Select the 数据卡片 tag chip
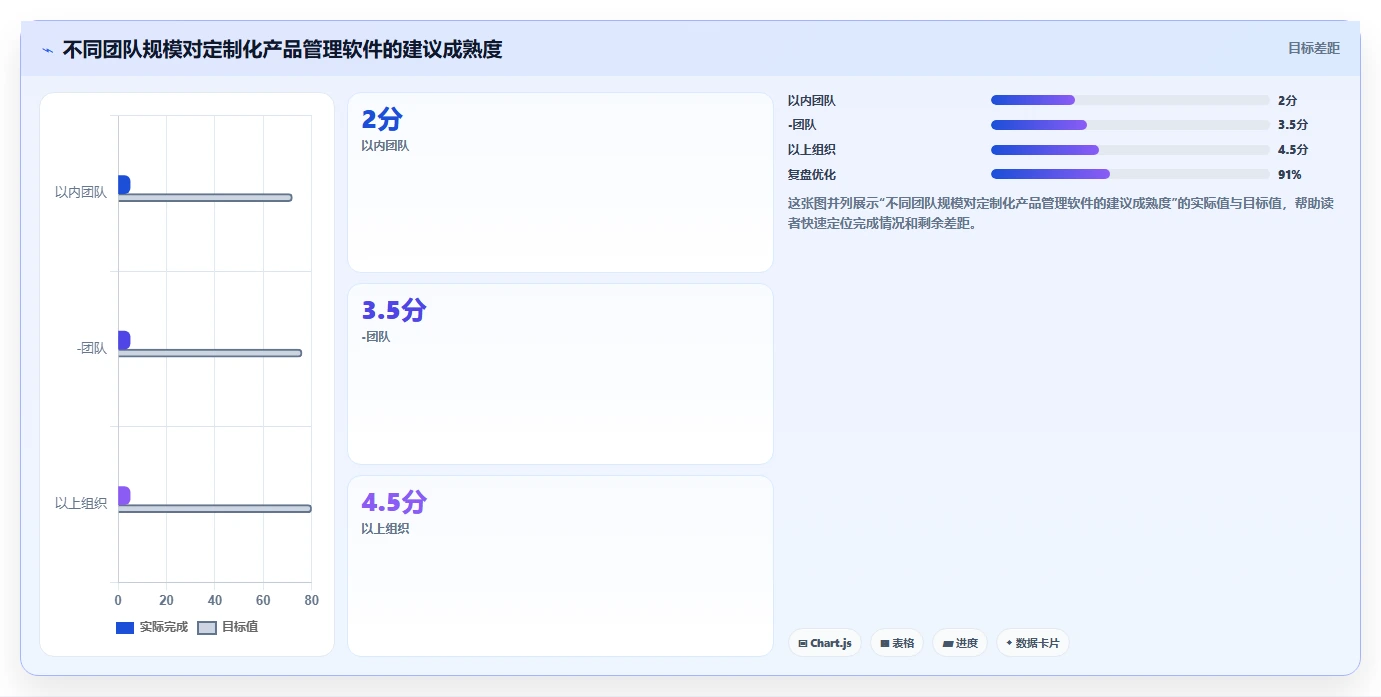 [1033, 643]
